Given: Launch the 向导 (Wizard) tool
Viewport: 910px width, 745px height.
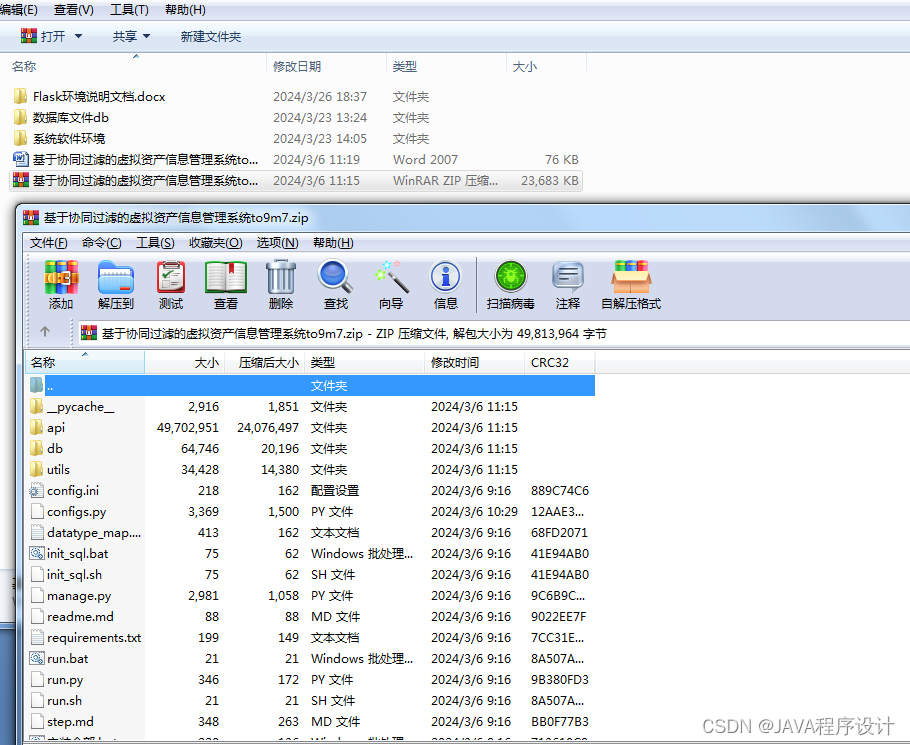Looking at the screenshot, I should pos(390,285).
